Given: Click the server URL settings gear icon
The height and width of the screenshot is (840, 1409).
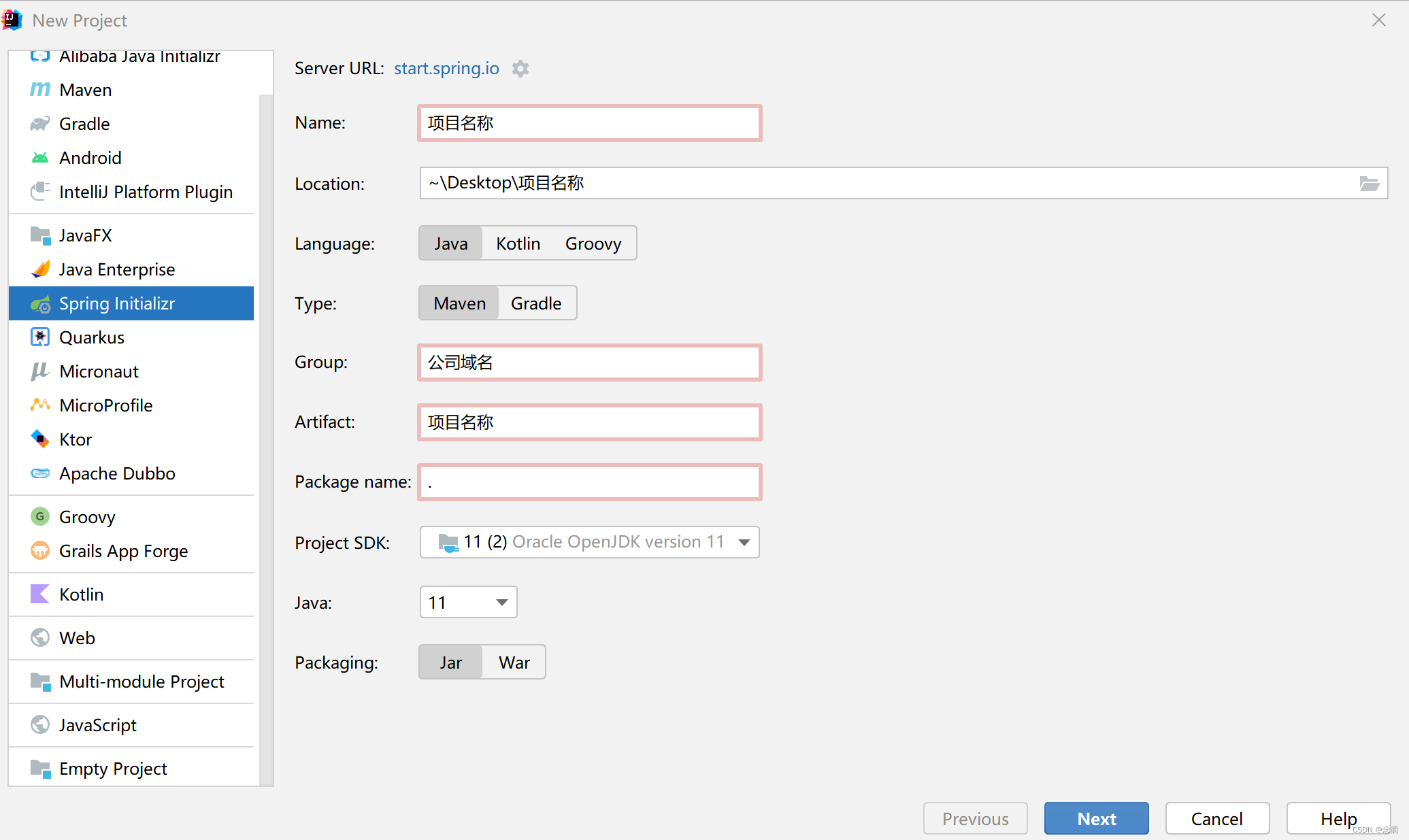Looking at the screenshot, I should click(x=520, y=69).
